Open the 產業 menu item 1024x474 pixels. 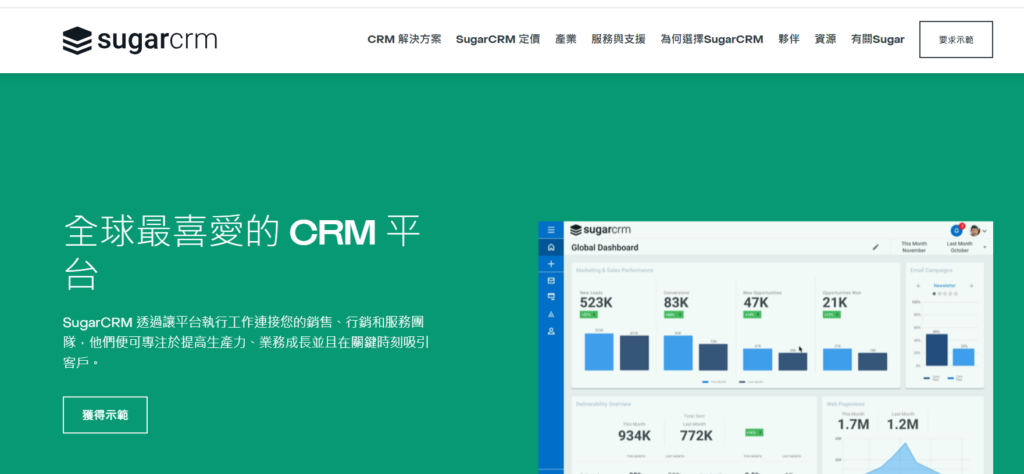point(566,39)
